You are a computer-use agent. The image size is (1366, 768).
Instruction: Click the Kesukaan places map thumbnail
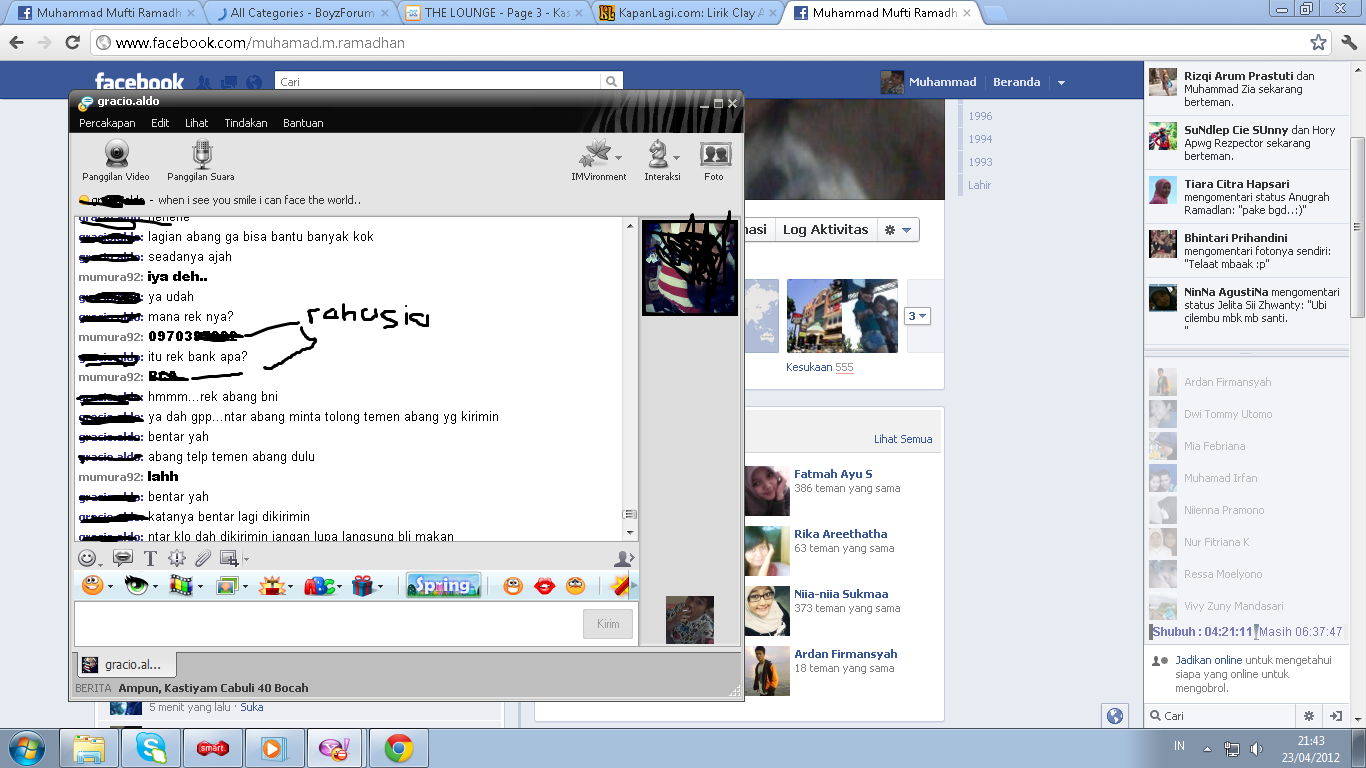[761, 316]
